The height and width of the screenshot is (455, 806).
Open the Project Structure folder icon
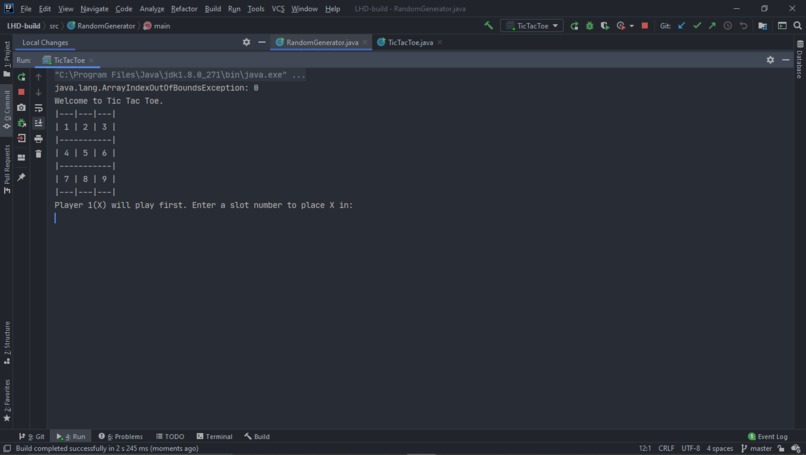pos(763,26)
